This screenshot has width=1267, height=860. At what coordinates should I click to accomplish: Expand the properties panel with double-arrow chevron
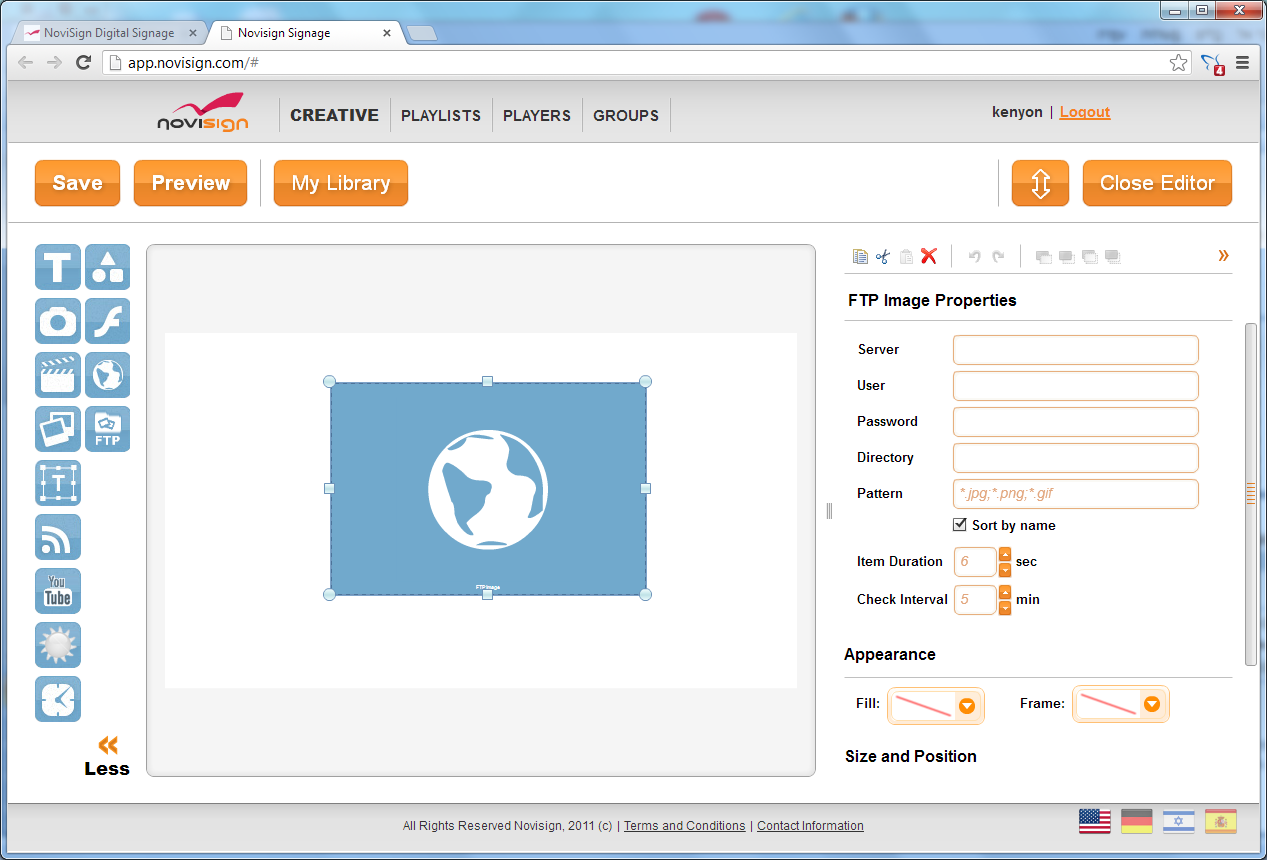pos(1223,255)
